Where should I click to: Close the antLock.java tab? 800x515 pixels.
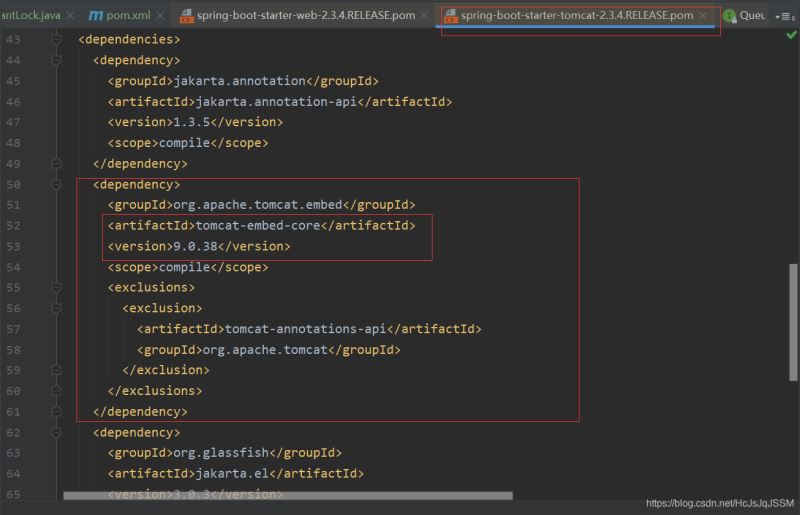coord(70,16)
